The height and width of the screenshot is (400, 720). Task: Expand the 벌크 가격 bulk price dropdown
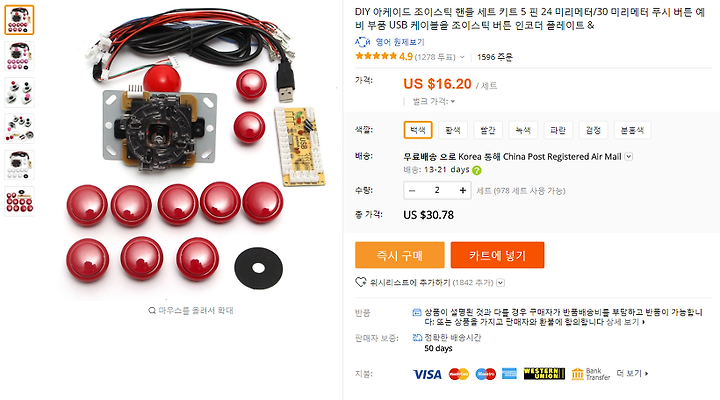pos(453,101)
